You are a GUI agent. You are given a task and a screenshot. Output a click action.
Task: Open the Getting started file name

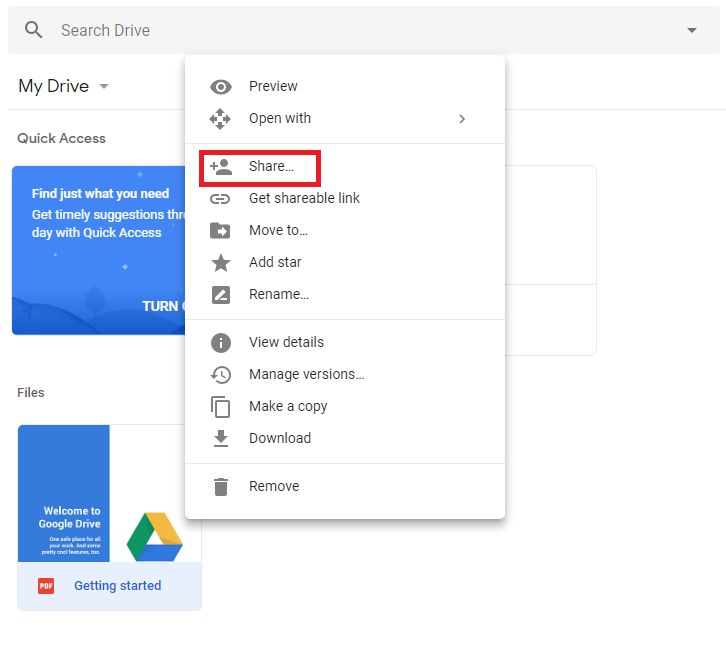[x=117, y=586]
